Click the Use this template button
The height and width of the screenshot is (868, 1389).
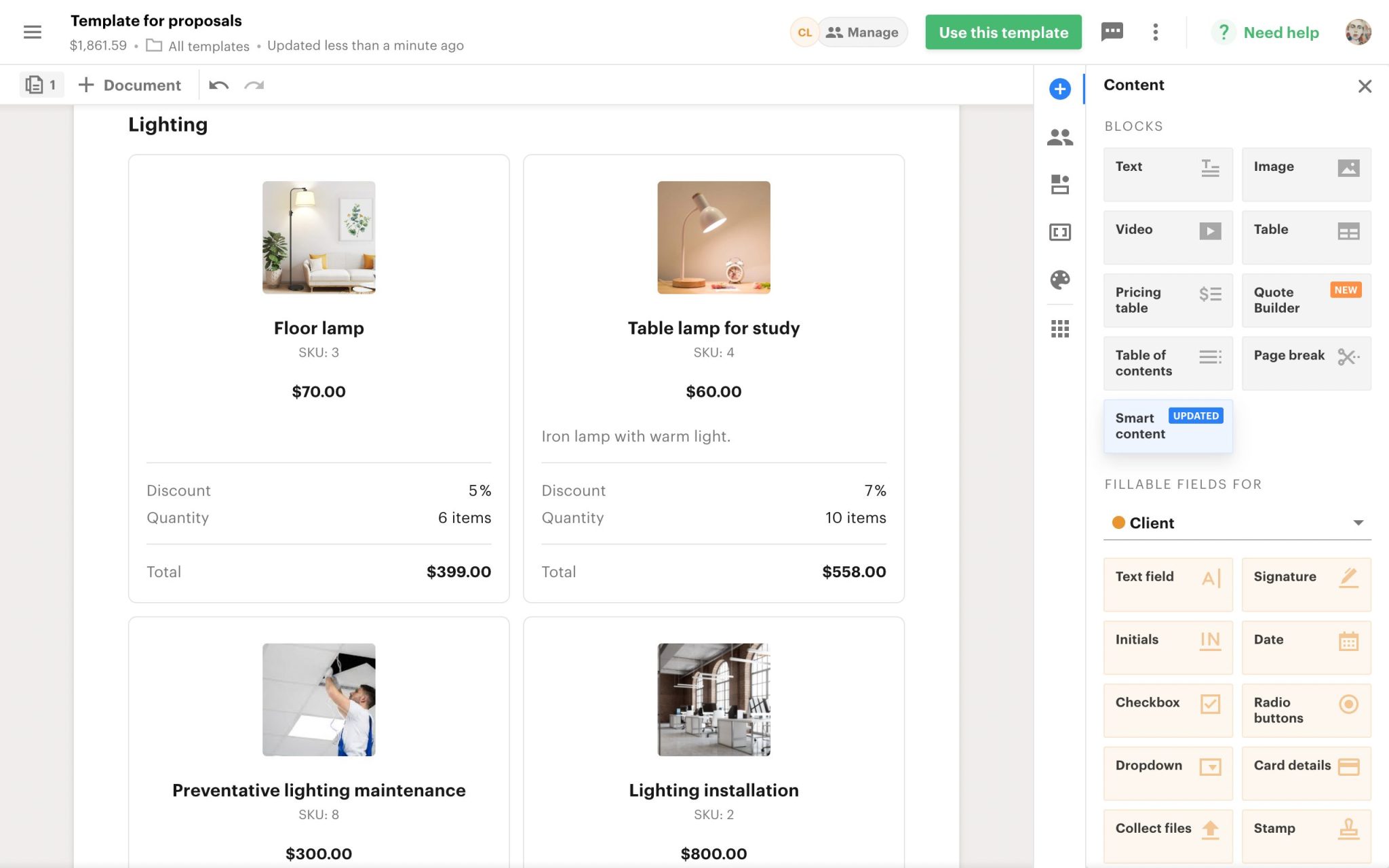point(1003,32)
